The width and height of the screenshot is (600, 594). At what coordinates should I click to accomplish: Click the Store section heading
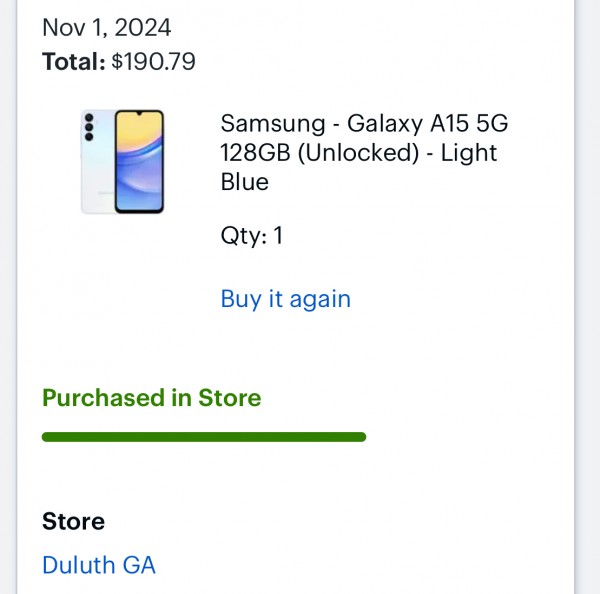[73, 522]
